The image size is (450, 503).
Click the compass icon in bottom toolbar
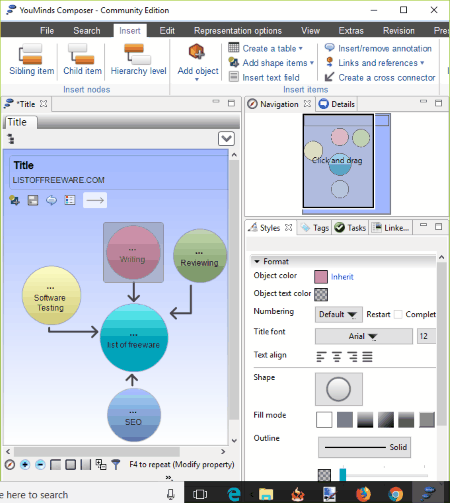pos(10,464)
